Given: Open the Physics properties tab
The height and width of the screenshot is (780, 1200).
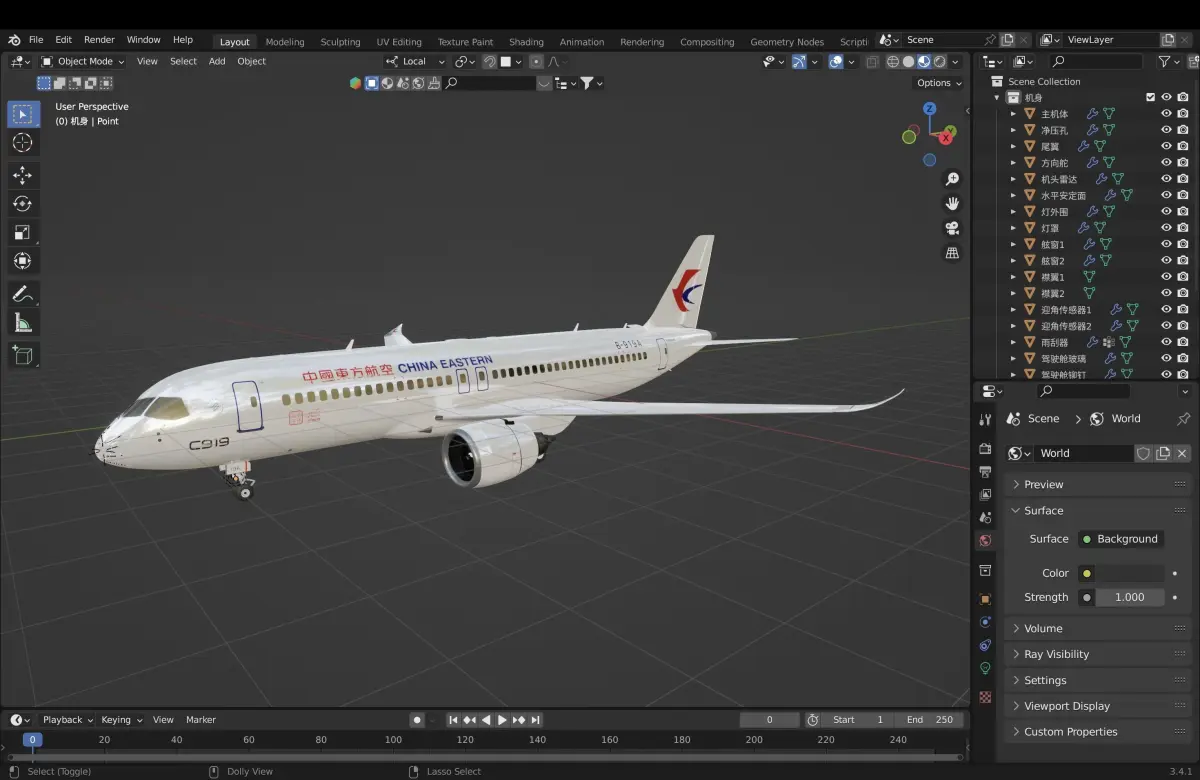Looking at the screenshot, I should click(x=985, y=622).
